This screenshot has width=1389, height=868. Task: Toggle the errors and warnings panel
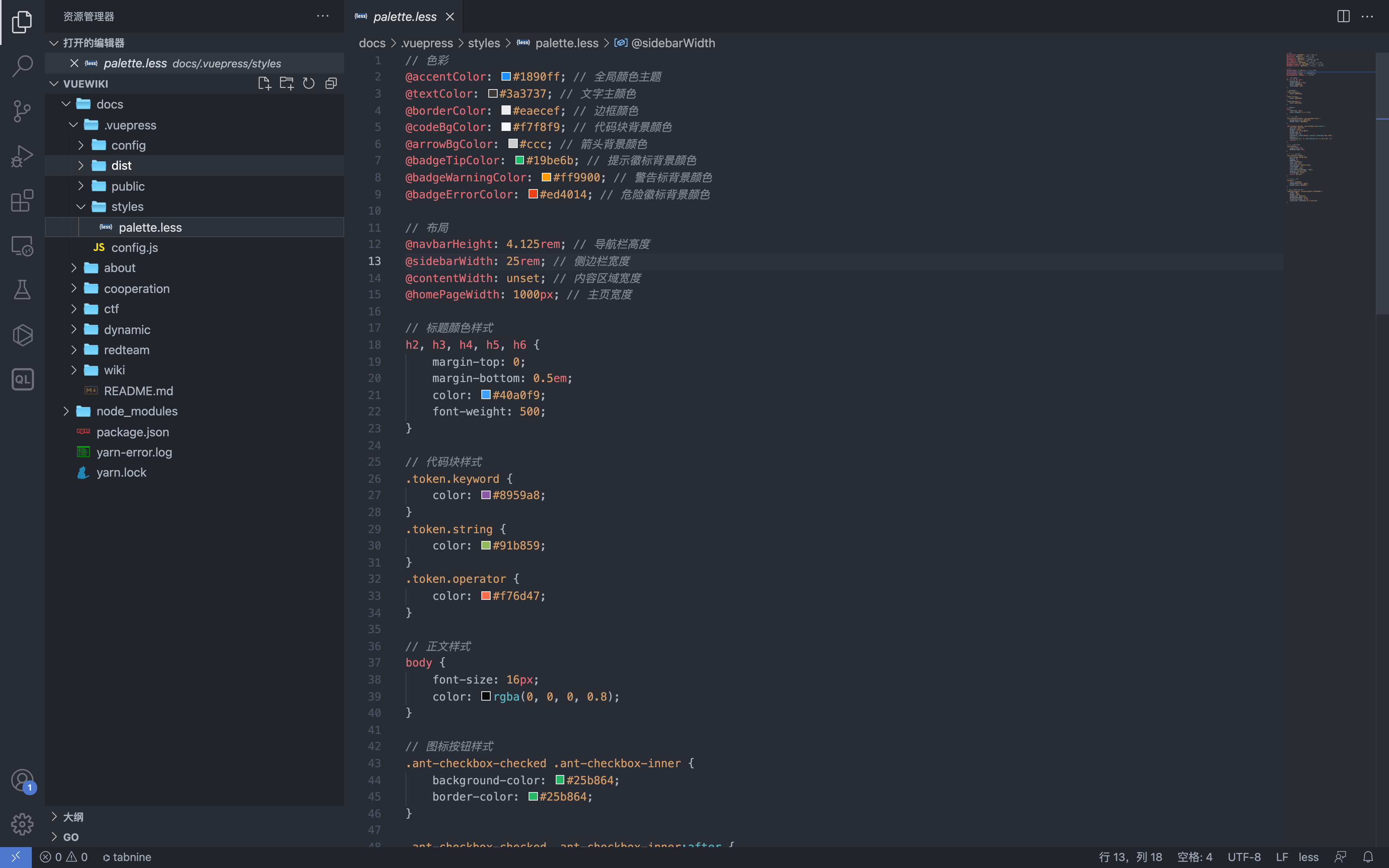coord(64,856)
